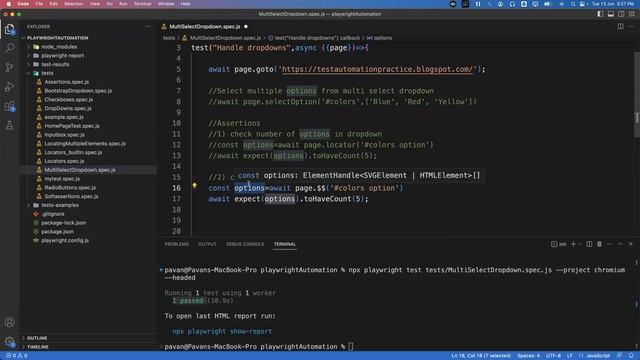Expand the TIMELINE section

tap(38, 347)
